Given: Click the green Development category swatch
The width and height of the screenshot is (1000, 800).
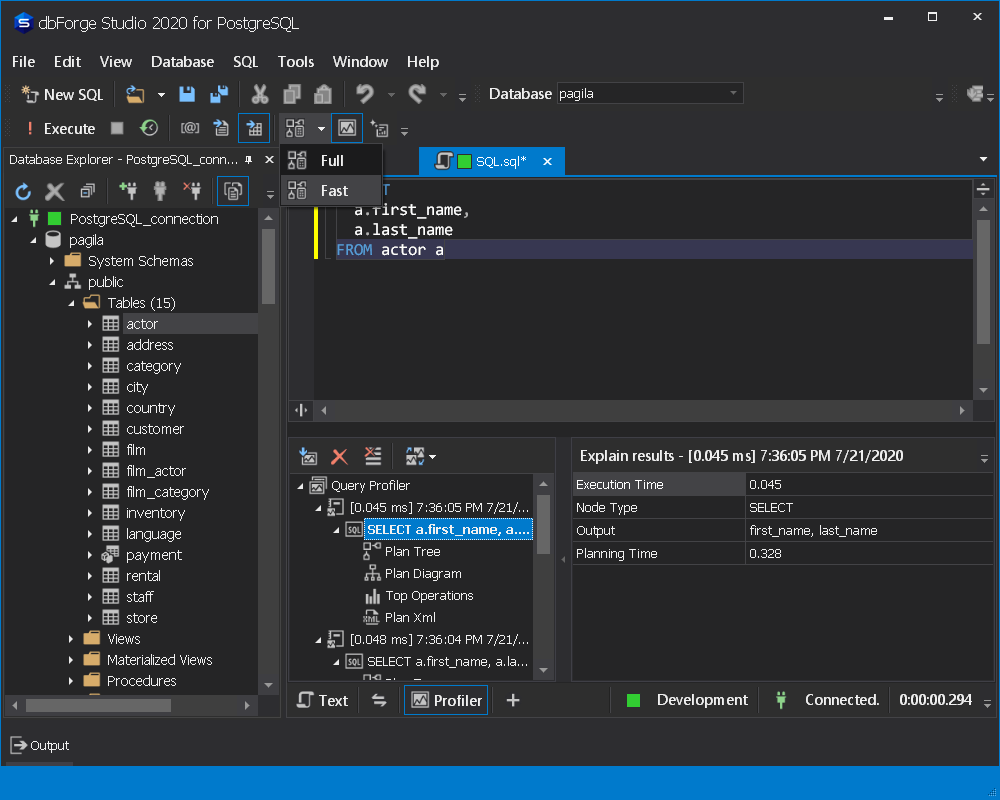Looking at the screenshot, I should point(633,700).
